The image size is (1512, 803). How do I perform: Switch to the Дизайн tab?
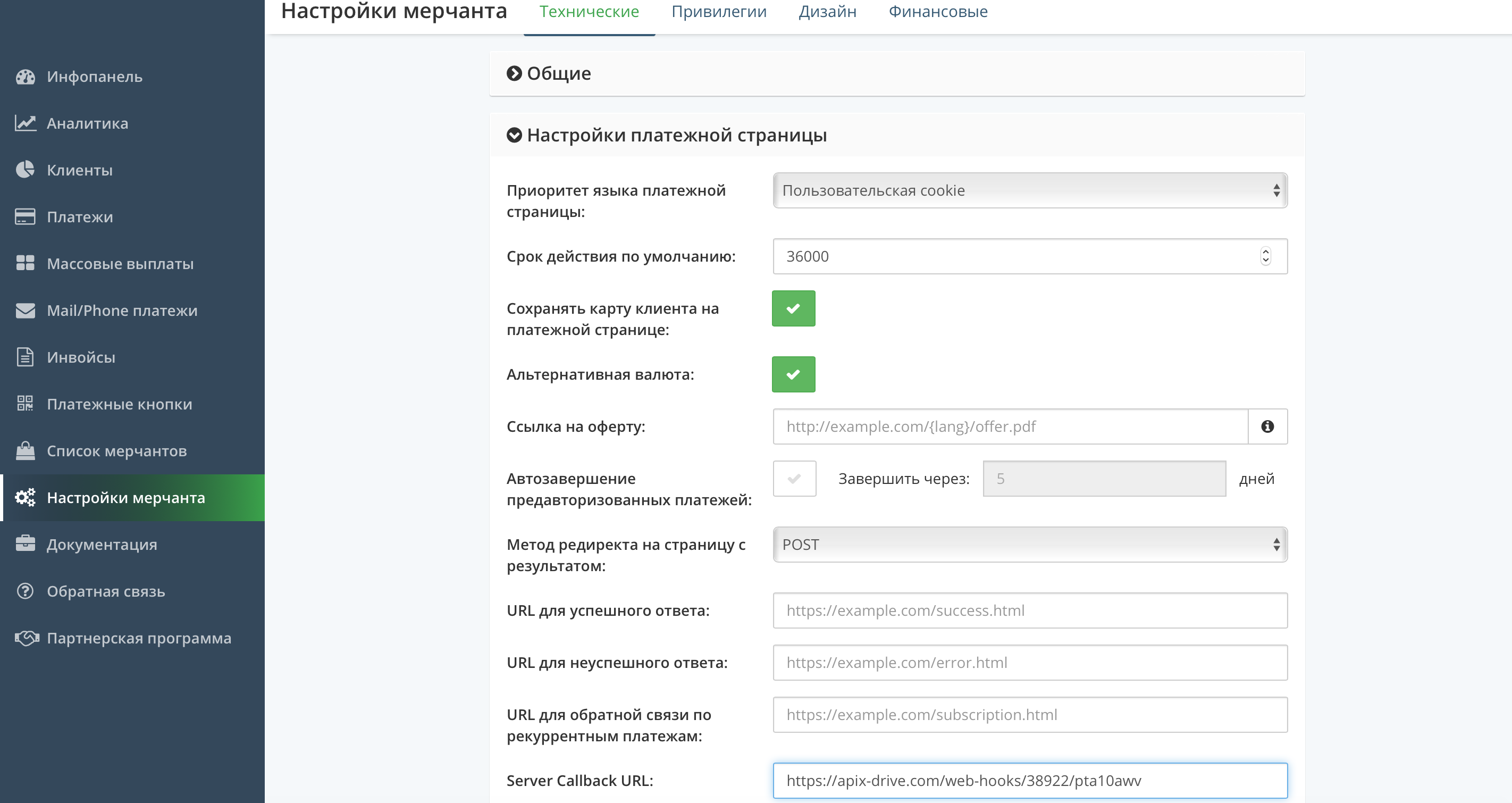(827, 12)
